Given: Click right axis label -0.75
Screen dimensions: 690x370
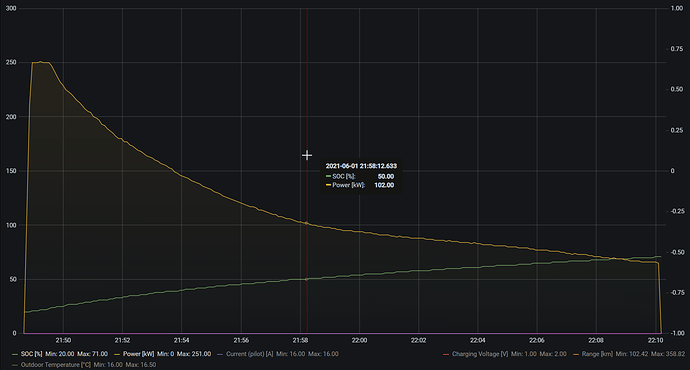Looking at the screenshot, I should click(x=676, y=293).
